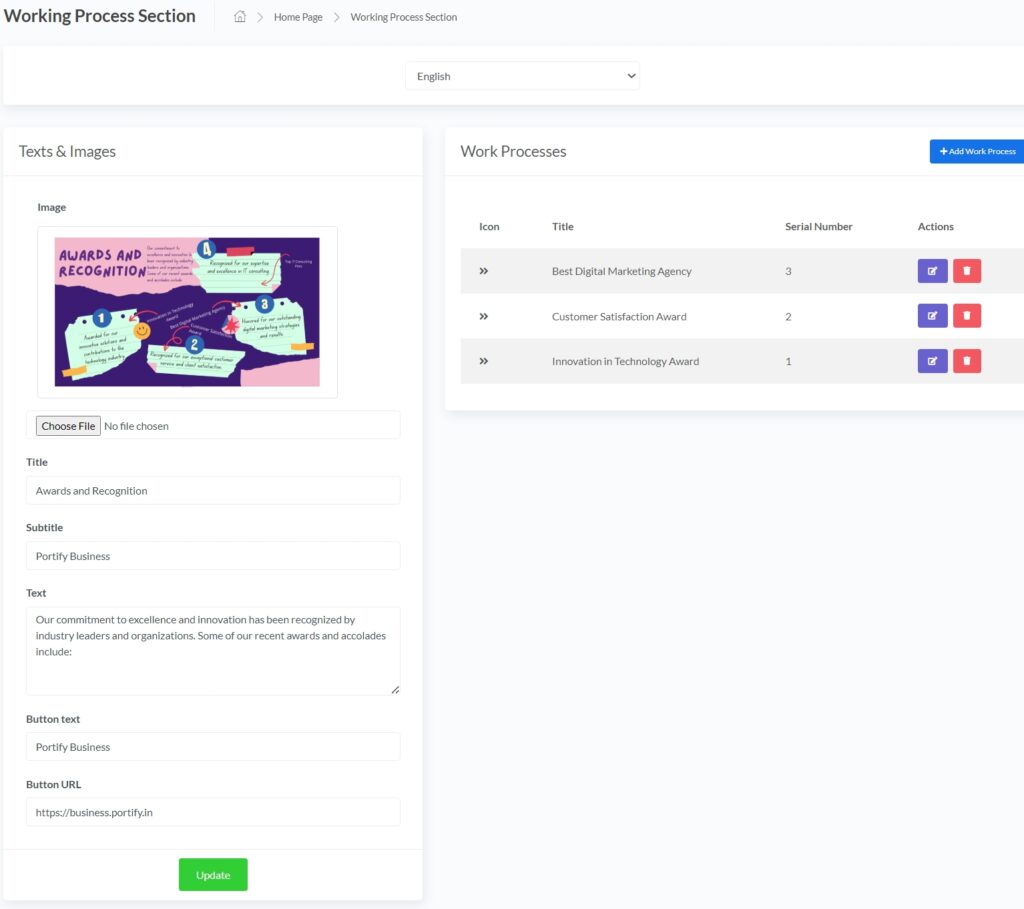1024x909 pixels.
Task: Click the green Update button
Action: (x=213, y=874)
